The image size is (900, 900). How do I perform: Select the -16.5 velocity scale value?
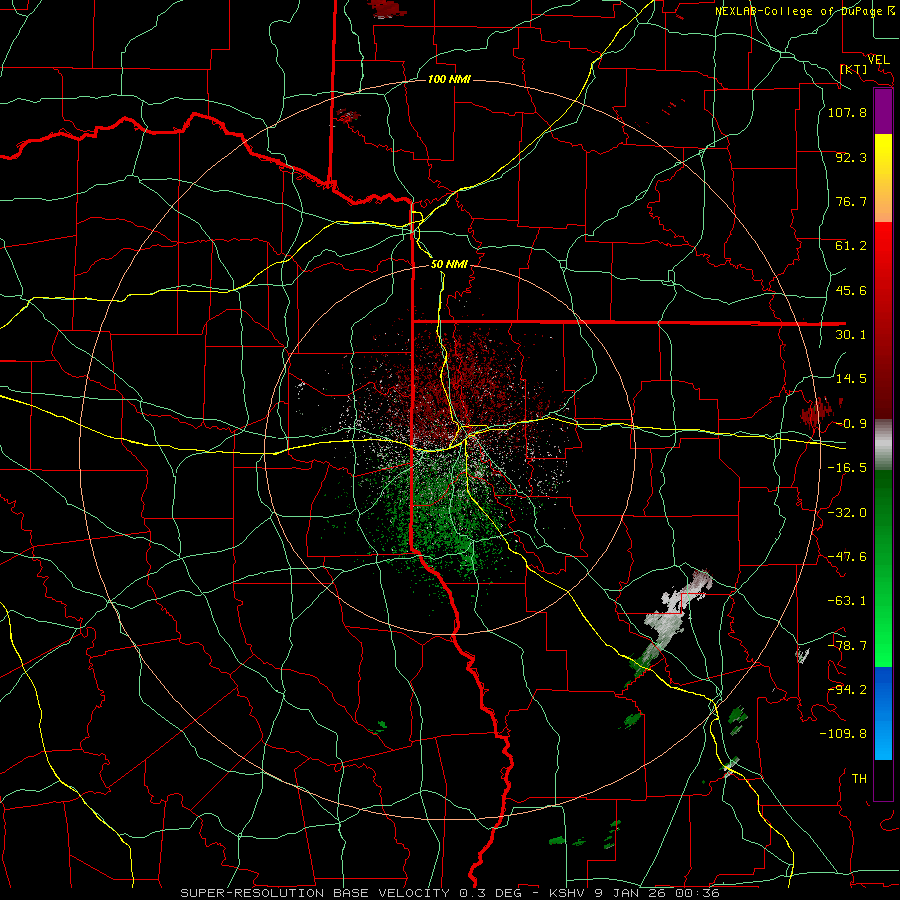coord(847,468)
